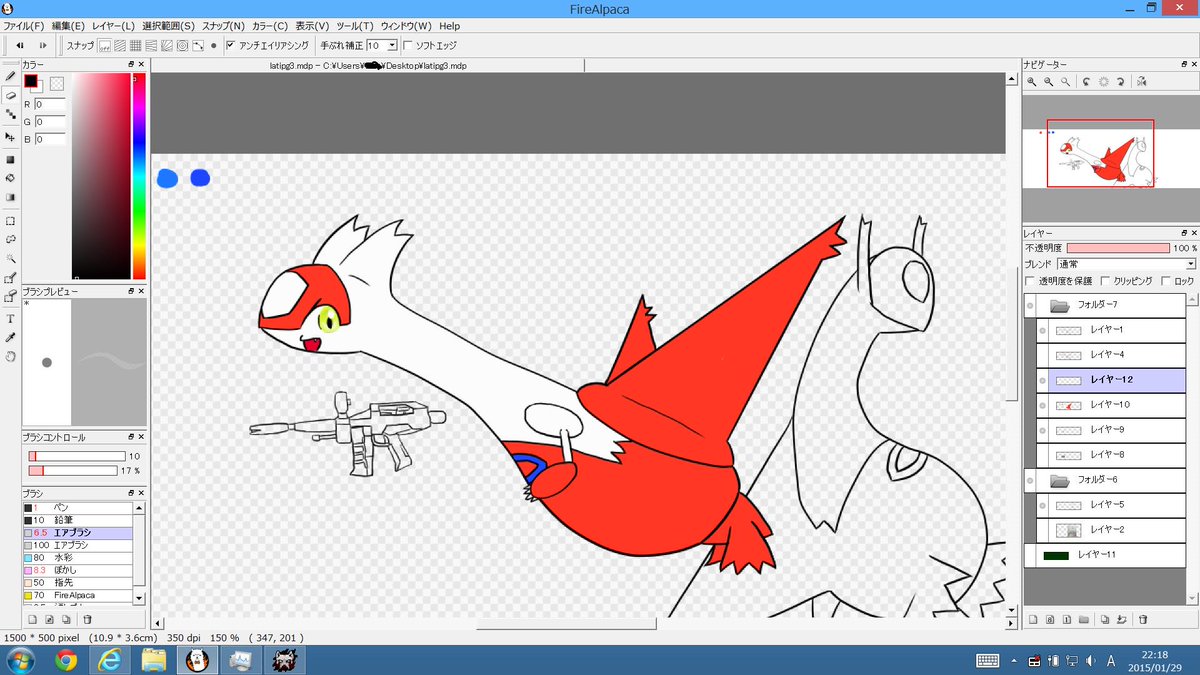Screen dimensions: 1200x675
Task: Select the Brush tool in the left toolbar
Action: click(10, 75)
